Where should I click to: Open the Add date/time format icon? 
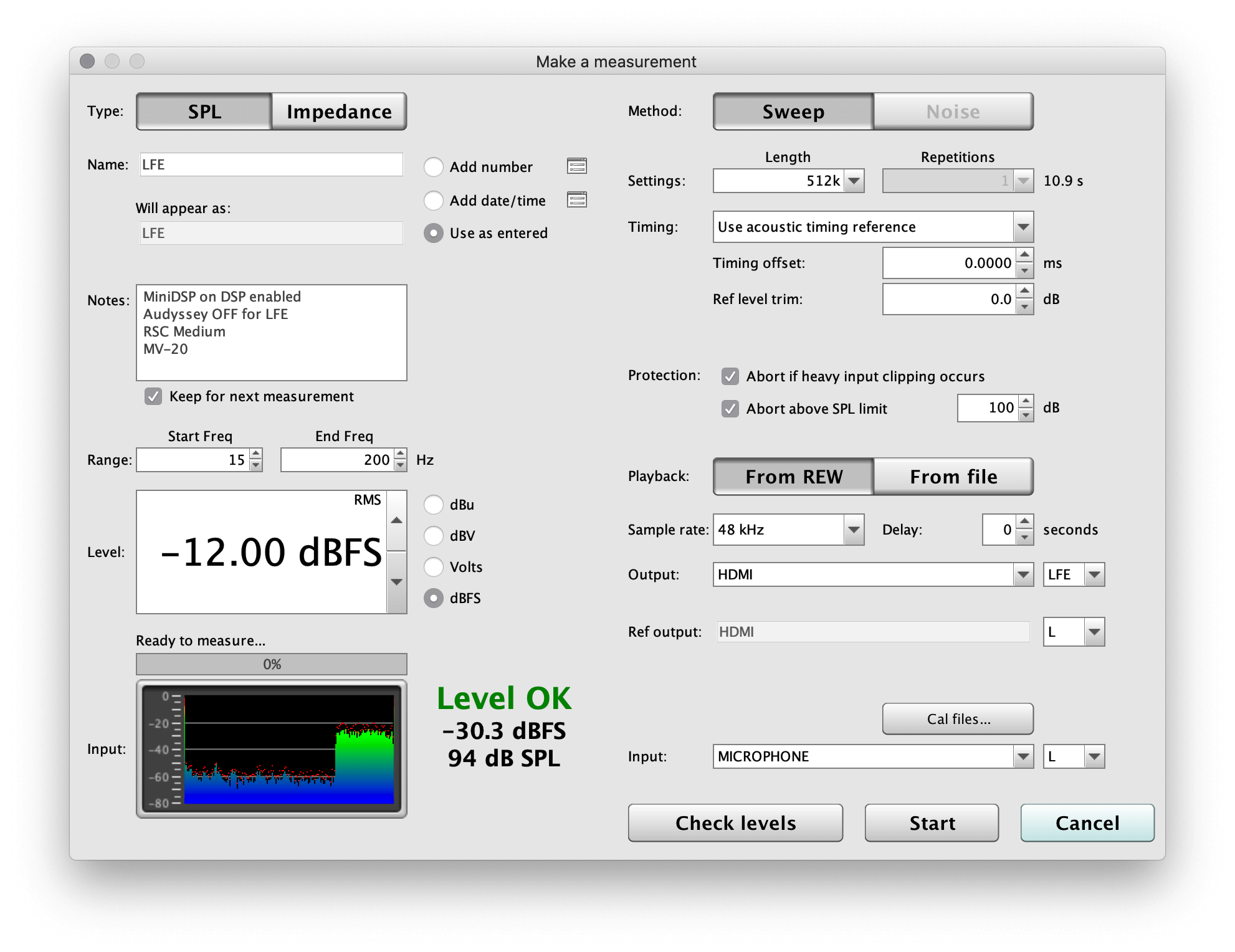pos(576,199)
